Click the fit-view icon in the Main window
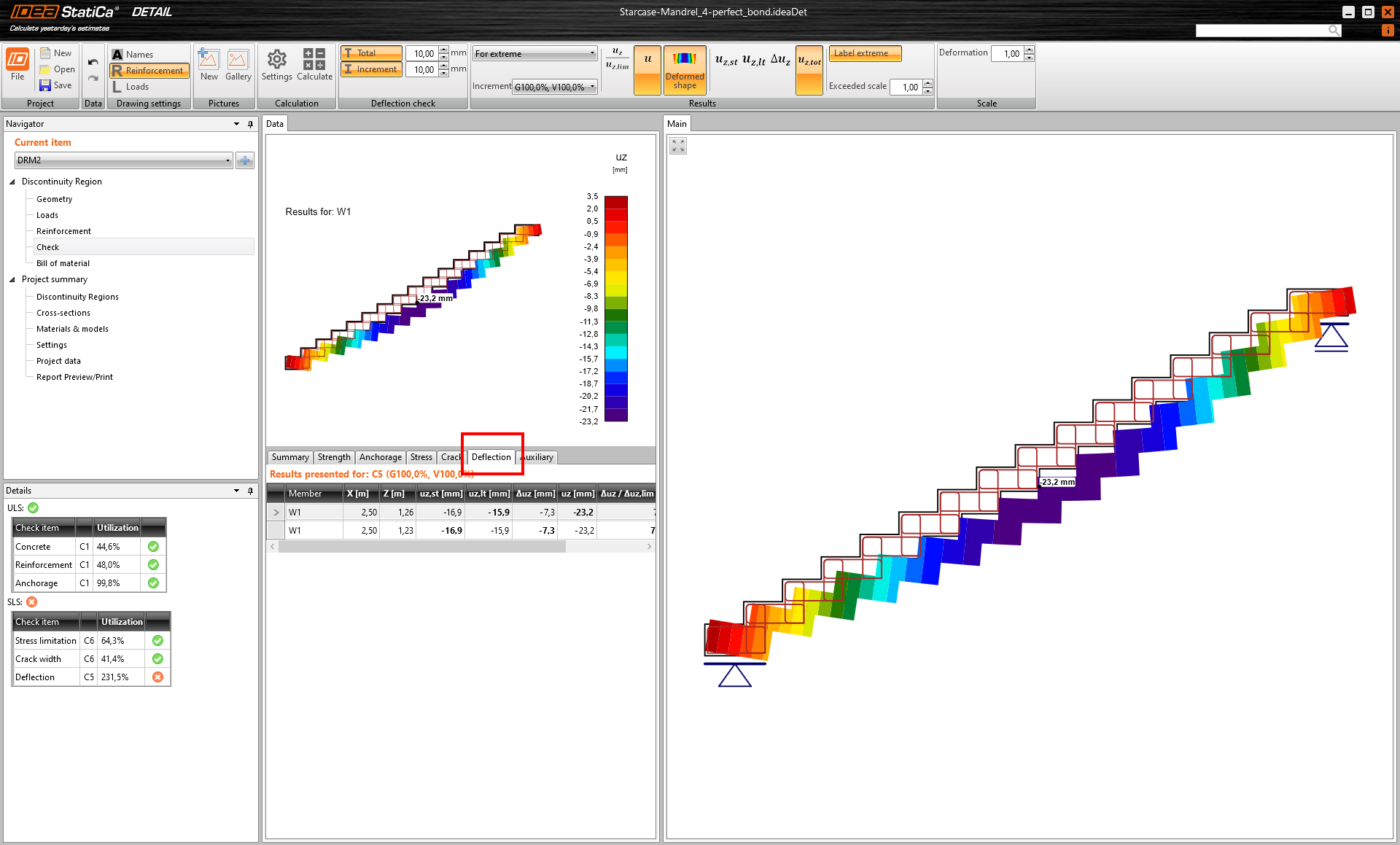 (x=678, y=146)
